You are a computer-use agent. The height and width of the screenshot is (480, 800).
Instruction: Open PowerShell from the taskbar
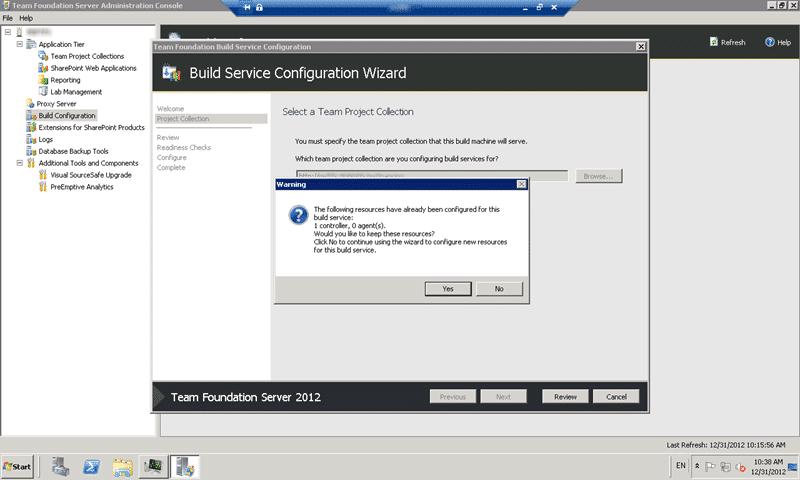point(92,467)
